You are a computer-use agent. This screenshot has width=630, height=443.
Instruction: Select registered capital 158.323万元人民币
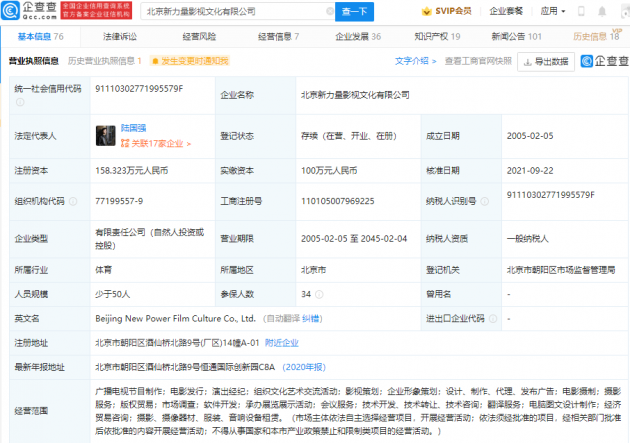click(131, 171)
